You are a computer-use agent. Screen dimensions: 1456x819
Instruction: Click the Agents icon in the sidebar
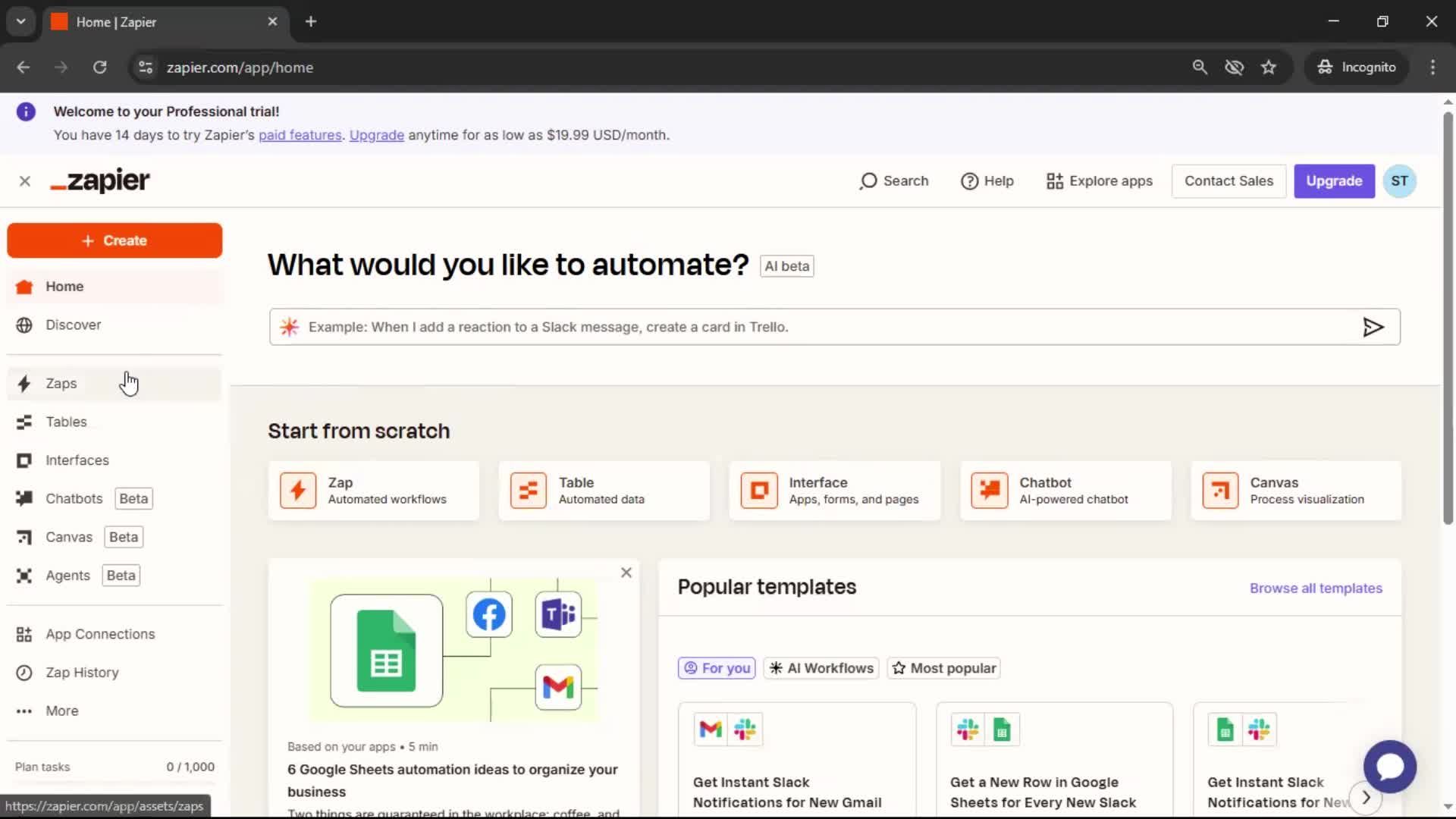(x=24, y=576)
